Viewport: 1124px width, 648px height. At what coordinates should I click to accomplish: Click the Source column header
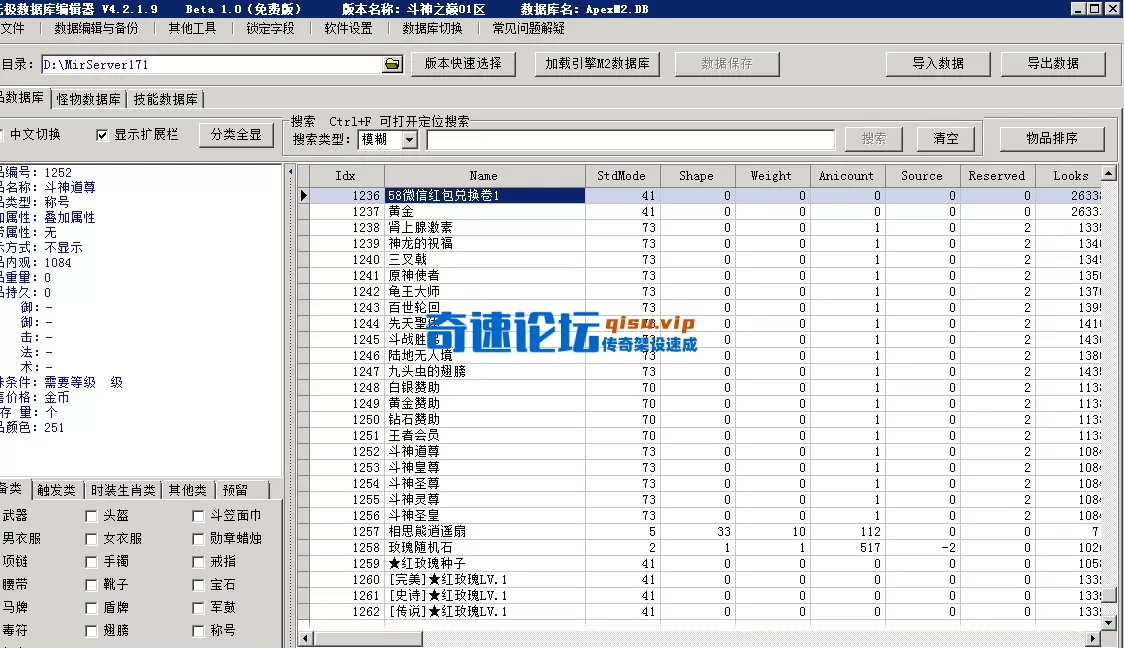tap(922, 176)
